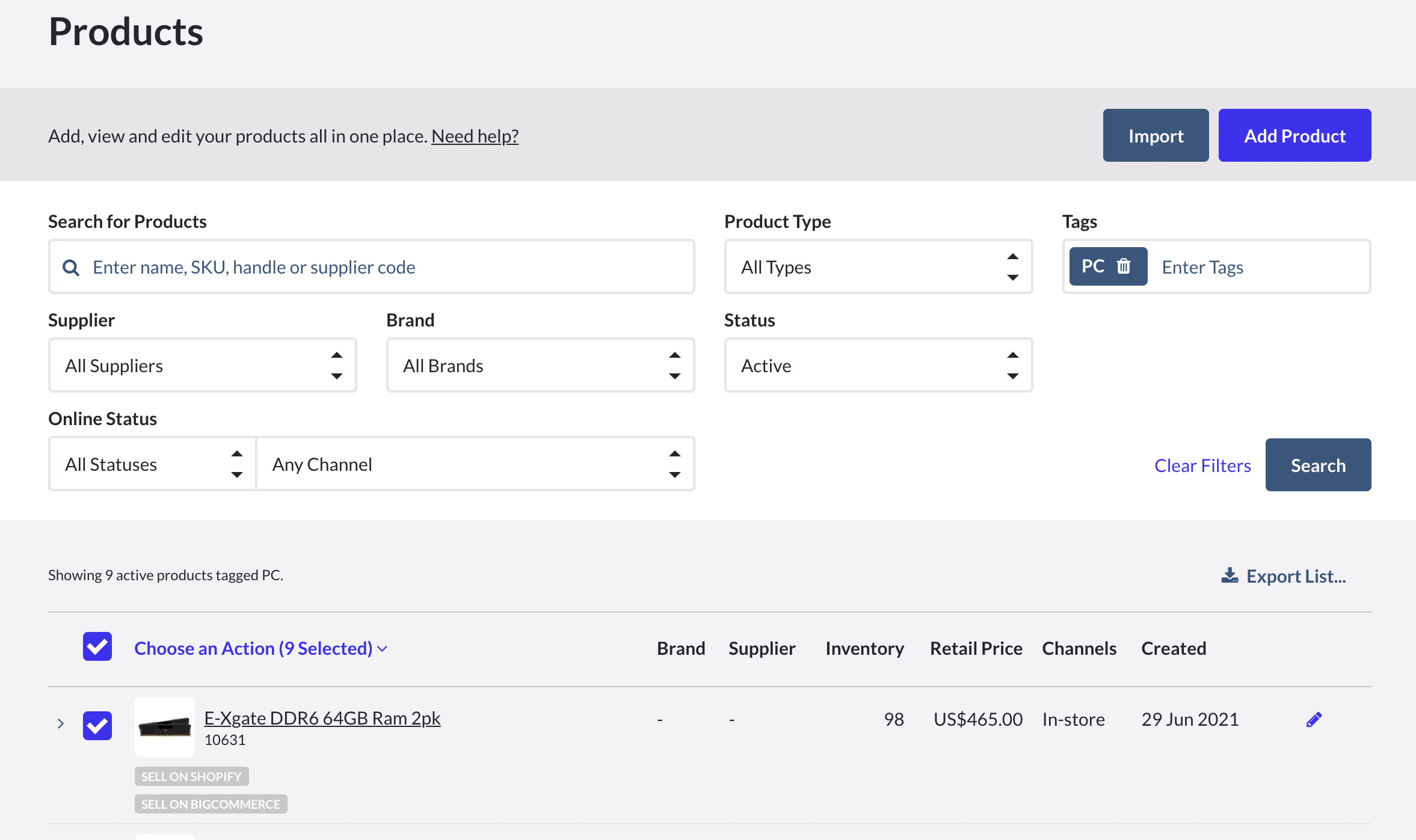Click the Clear Filters link
The height and width of the screenshot is (840, 1416).
tap(1202, 465)
